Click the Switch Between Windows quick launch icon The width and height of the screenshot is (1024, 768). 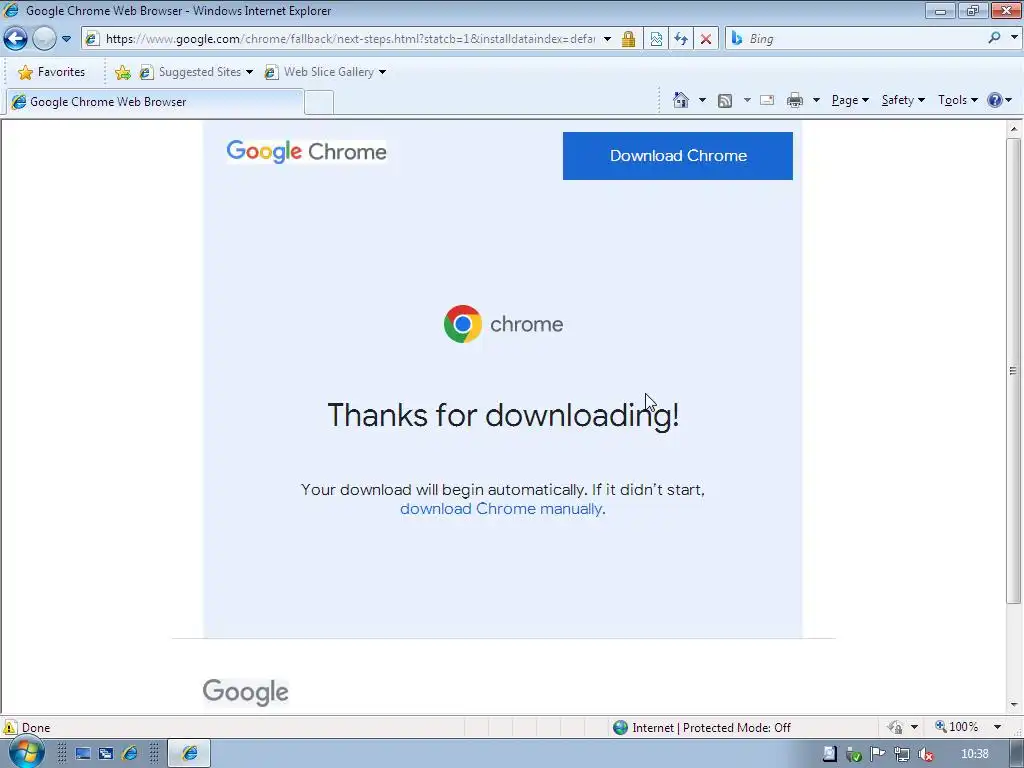106,754
